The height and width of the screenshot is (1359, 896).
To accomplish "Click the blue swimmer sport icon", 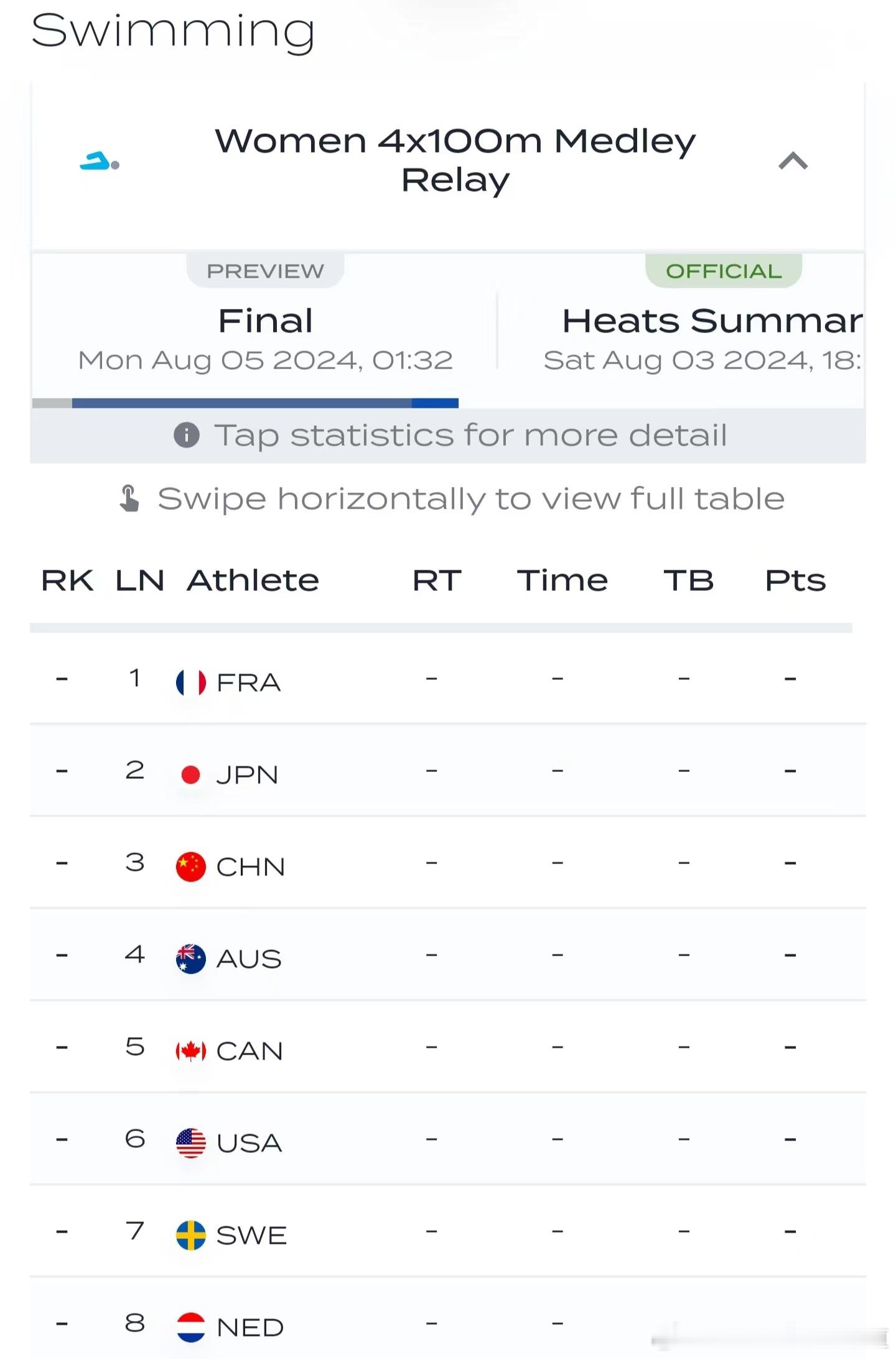I will pos(100,161).
